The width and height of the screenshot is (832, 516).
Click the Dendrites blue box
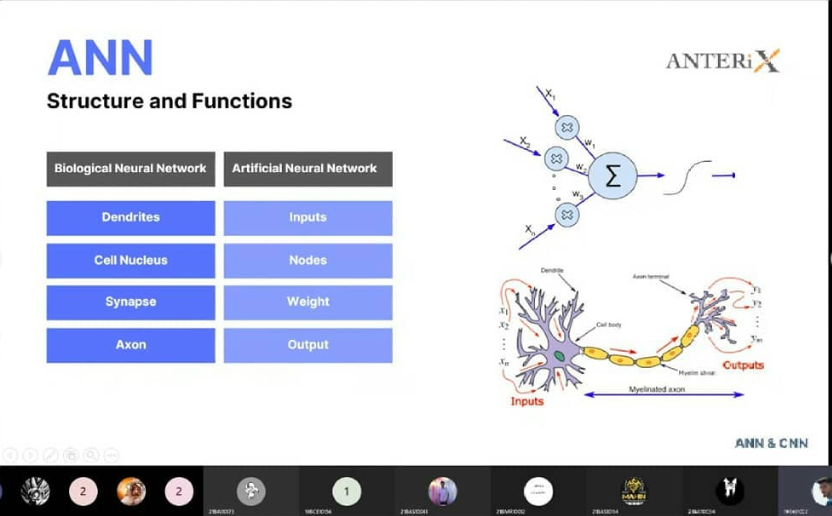(131, 218)
